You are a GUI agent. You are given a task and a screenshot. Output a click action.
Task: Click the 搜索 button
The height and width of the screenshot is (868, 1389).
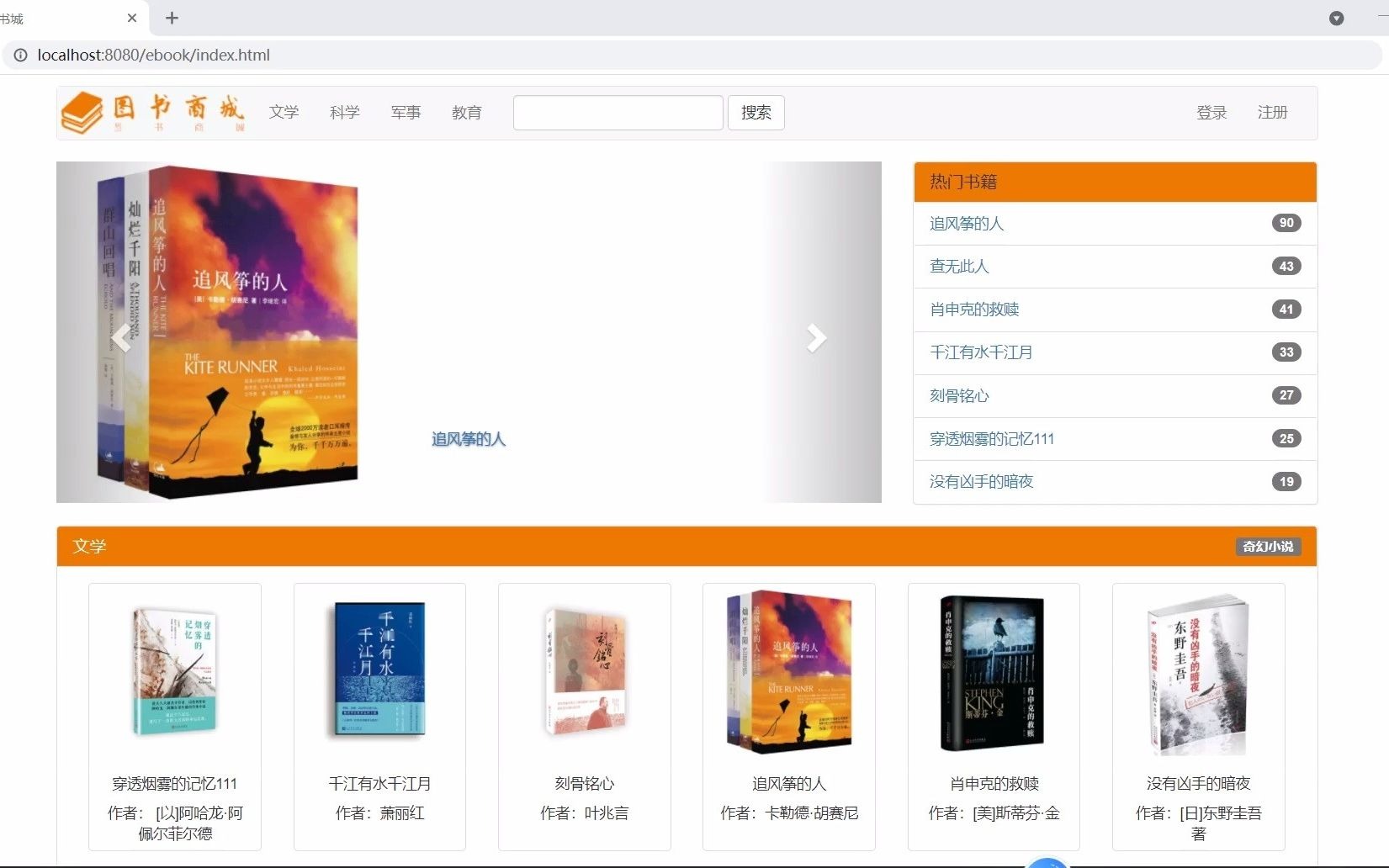tap(756, 113)
